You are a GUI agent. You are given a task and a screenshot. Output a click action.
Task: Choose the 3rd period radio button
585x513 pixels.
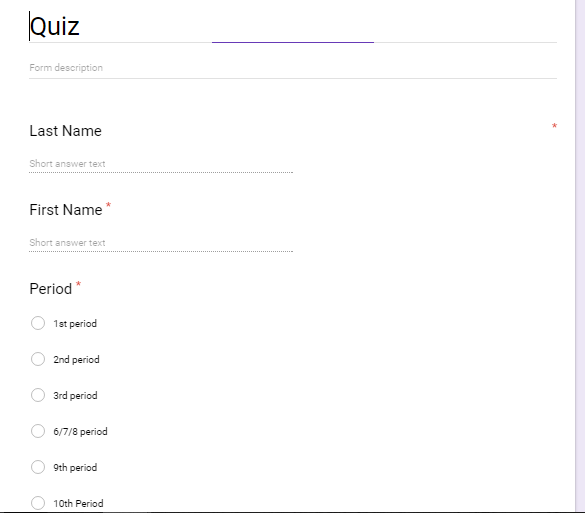point(38,395)
